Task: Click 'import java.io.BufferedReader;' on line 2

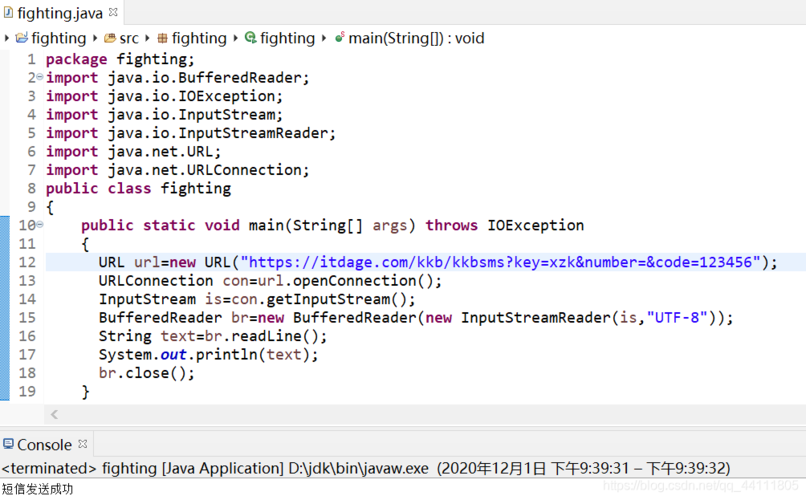Action: (178, 78)
